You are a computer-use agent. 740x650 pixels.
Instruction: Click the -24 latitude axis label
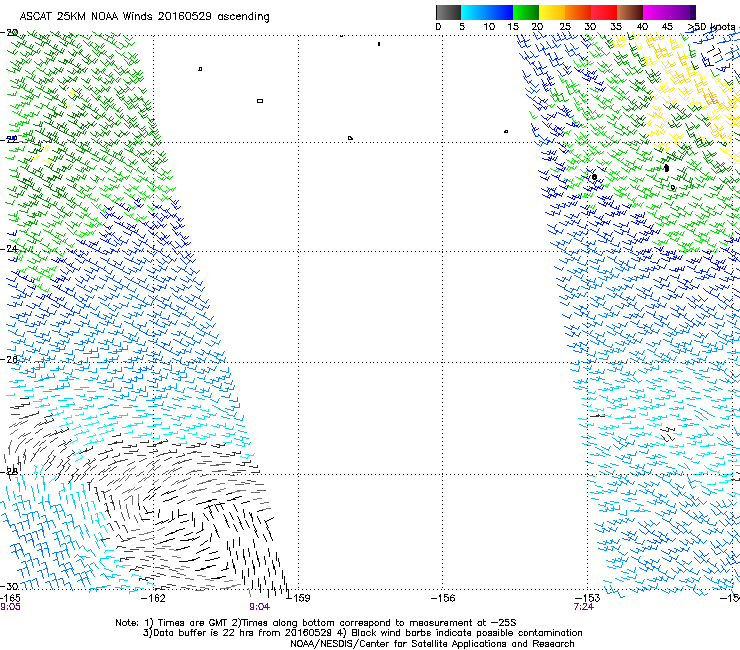point(9,248)
